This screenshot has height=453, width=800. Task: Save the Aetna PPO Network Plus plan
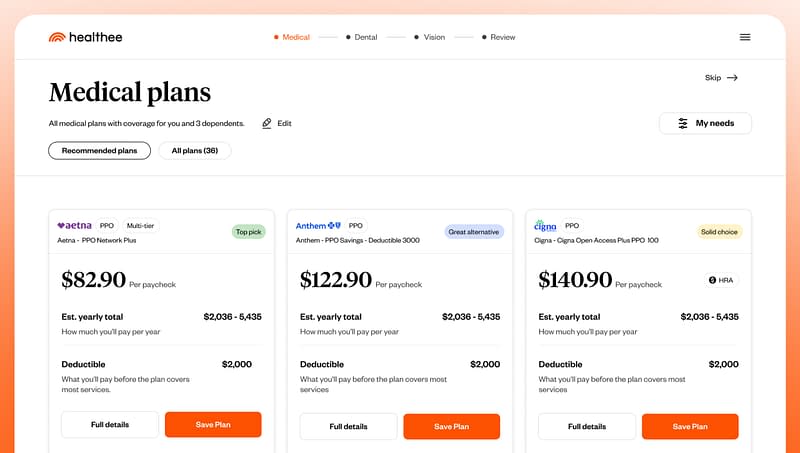[x=213, y=425]
